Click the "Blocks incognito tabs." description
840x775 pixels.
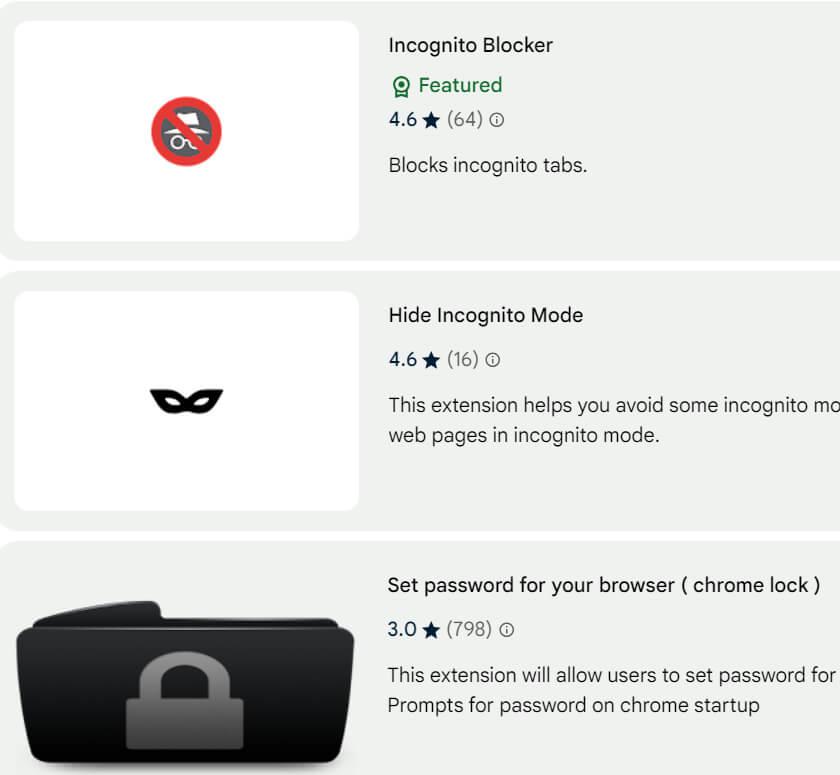coord(487,165)
